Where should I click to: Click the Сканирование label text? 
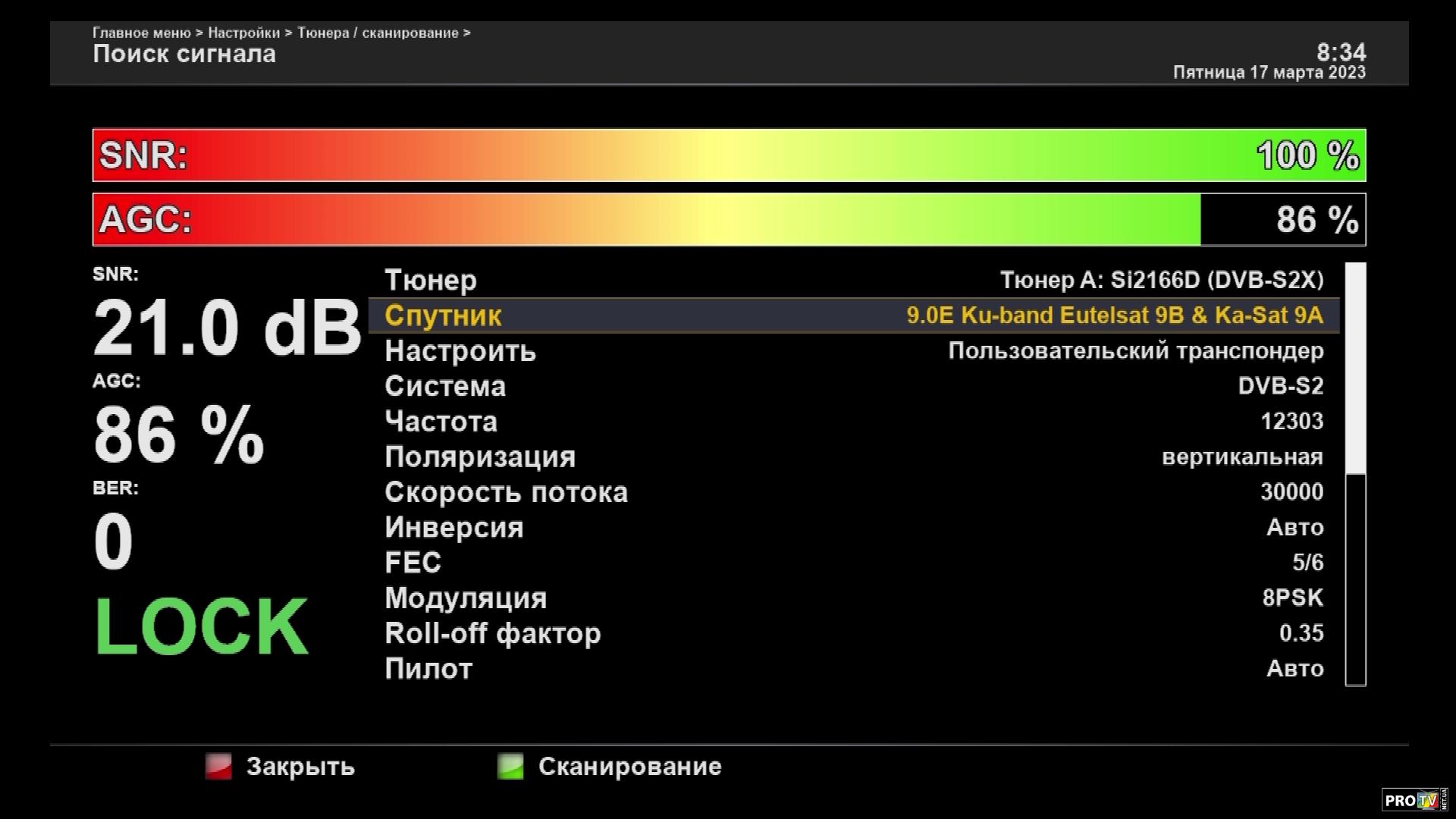point(629,767)
